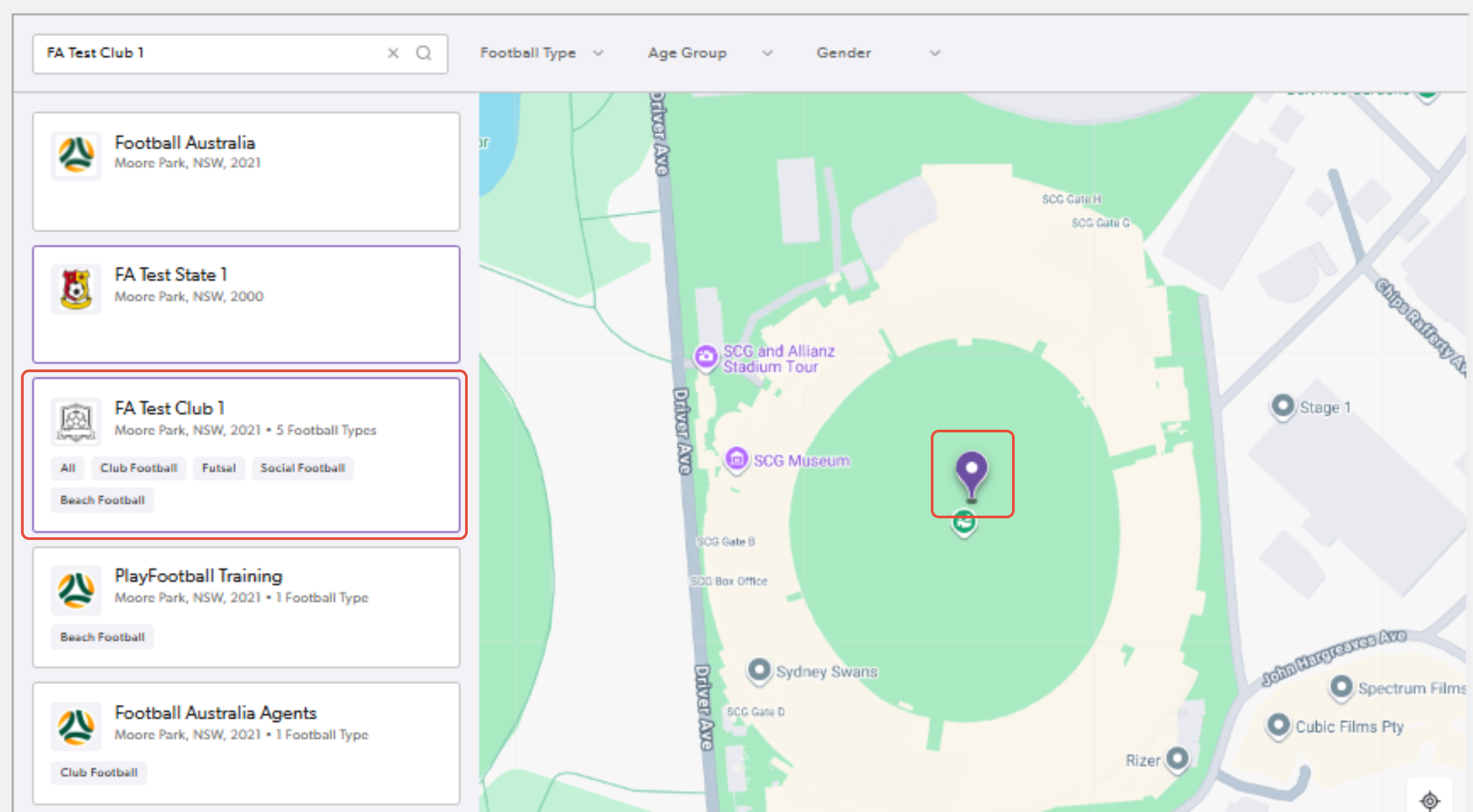The image size is (1473, 812).
Task: Click the Football Australia Agents logo
Action: [x=76, y=726]
